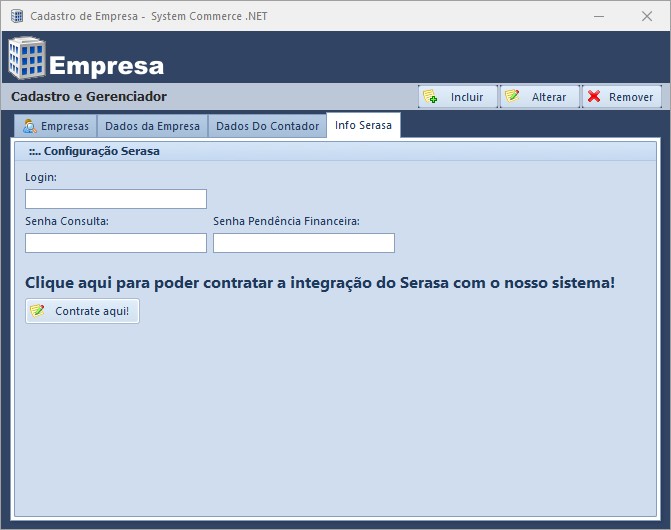Click the Incluir button

tap(458, 97)
